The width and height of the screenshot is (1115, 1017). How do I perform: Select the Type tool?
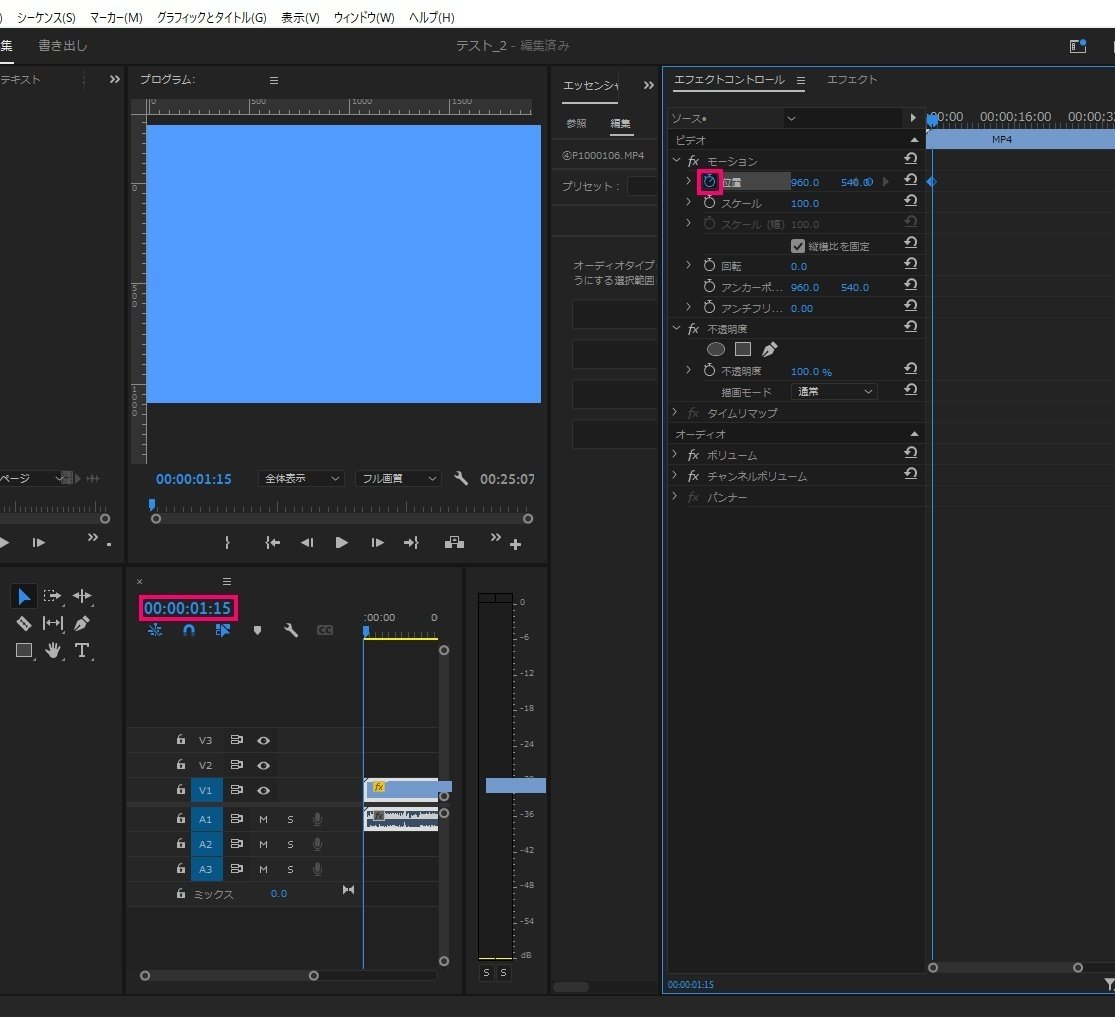(x=82, y=650)
